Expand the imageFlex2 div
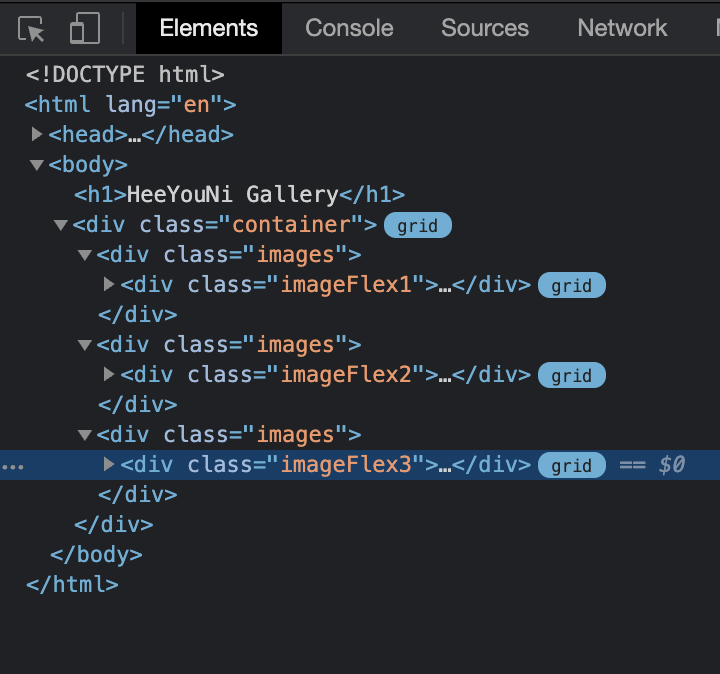The width and height of the screenshot is (720, 674). pos(109,374)
